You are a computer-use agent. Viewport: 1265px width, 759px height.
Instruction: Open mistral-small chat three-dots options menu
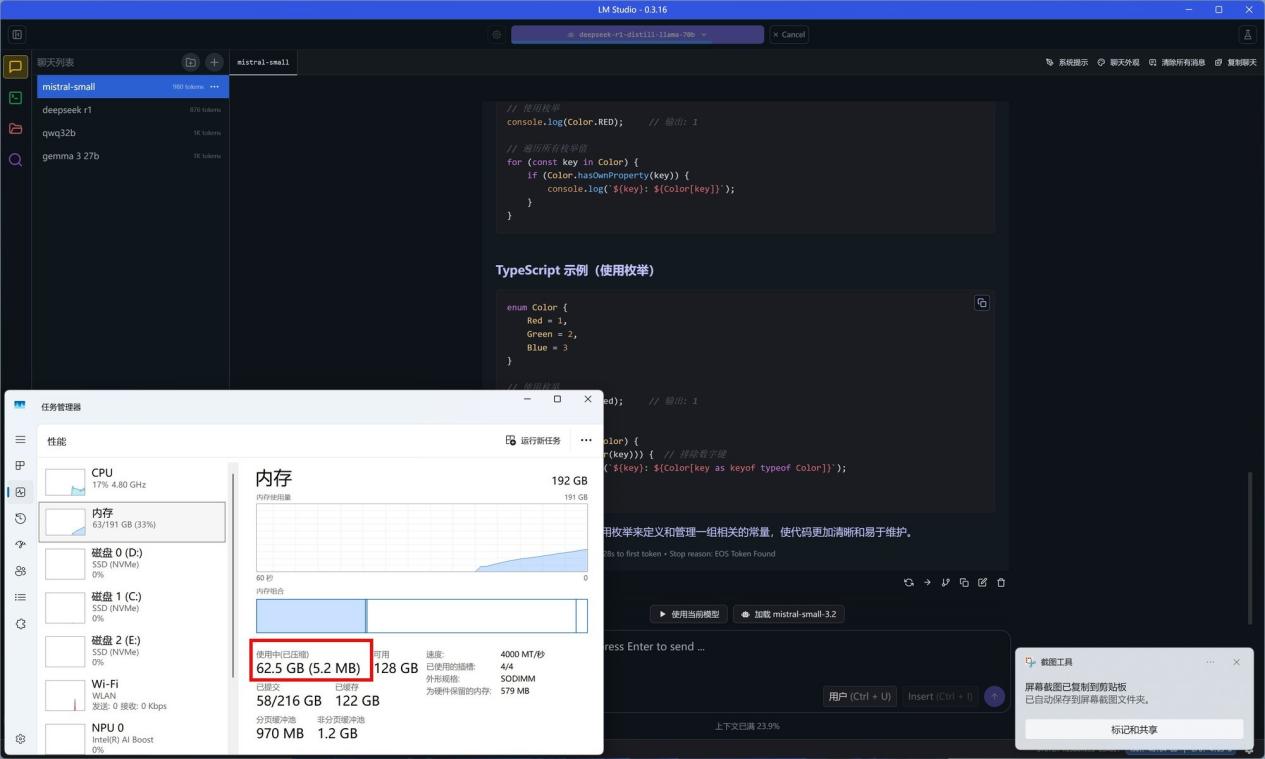point(214,87)
